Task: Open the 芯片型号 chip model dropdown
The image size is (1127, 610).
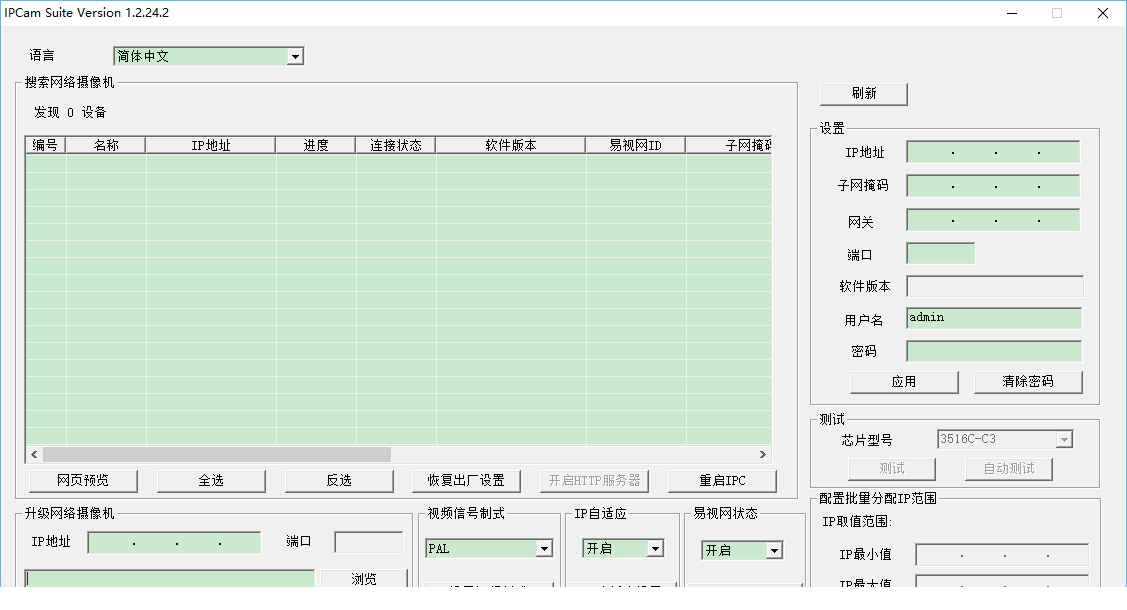Action: 1063,438
